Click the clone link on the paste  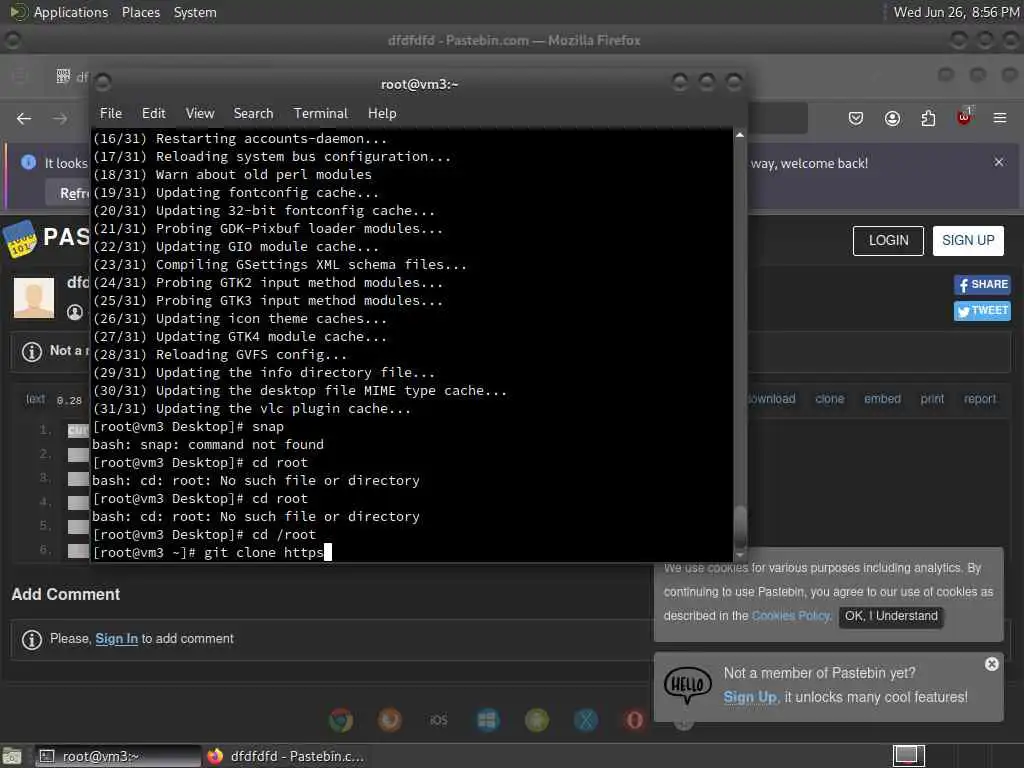[x=829, y=398]
